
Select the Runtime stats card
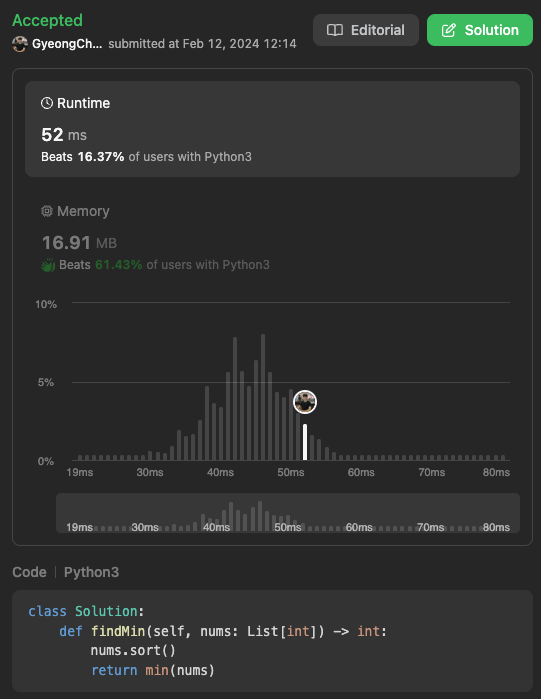[x=272, y=129]
